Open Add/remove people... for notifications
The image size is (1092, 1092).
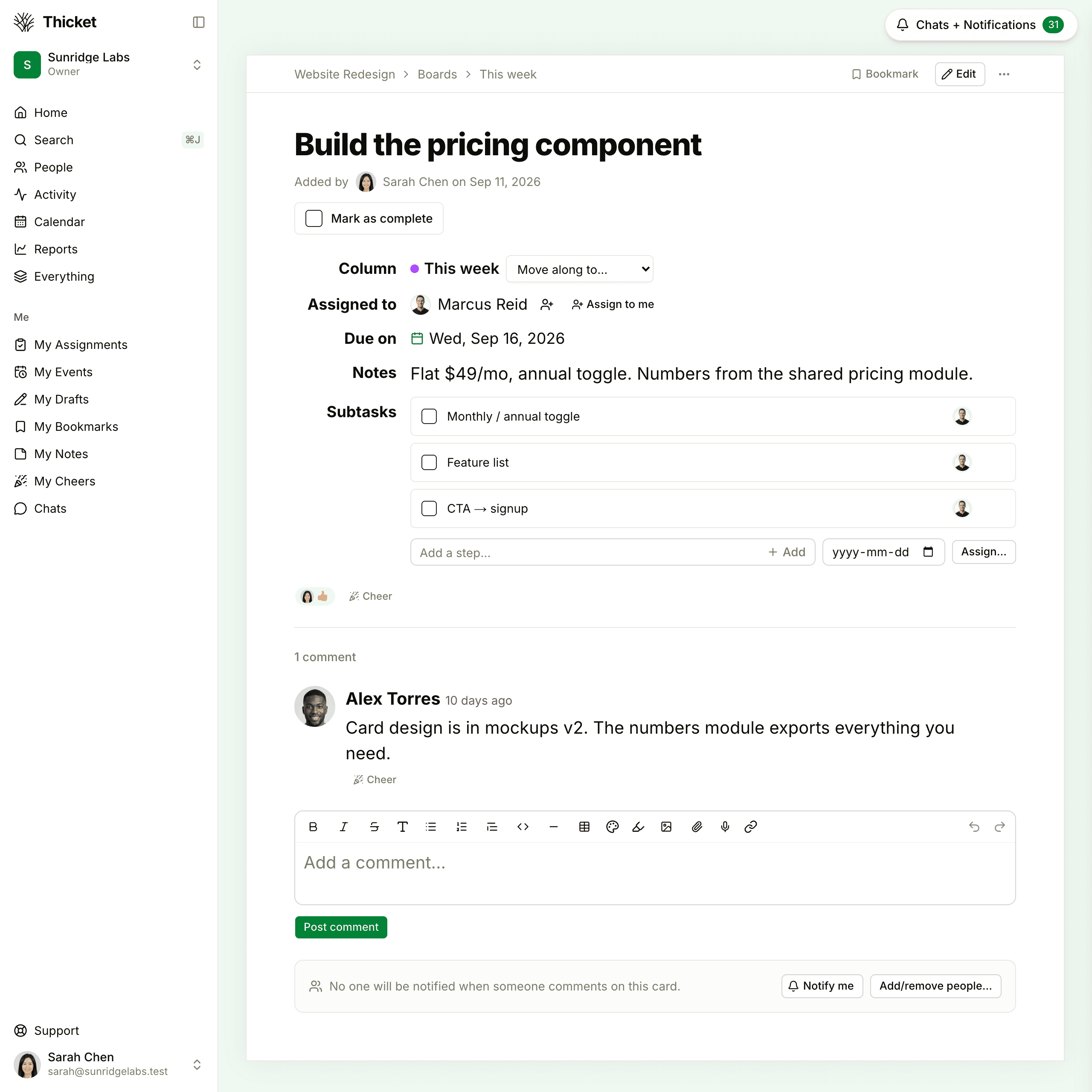[x=935, y=986]
